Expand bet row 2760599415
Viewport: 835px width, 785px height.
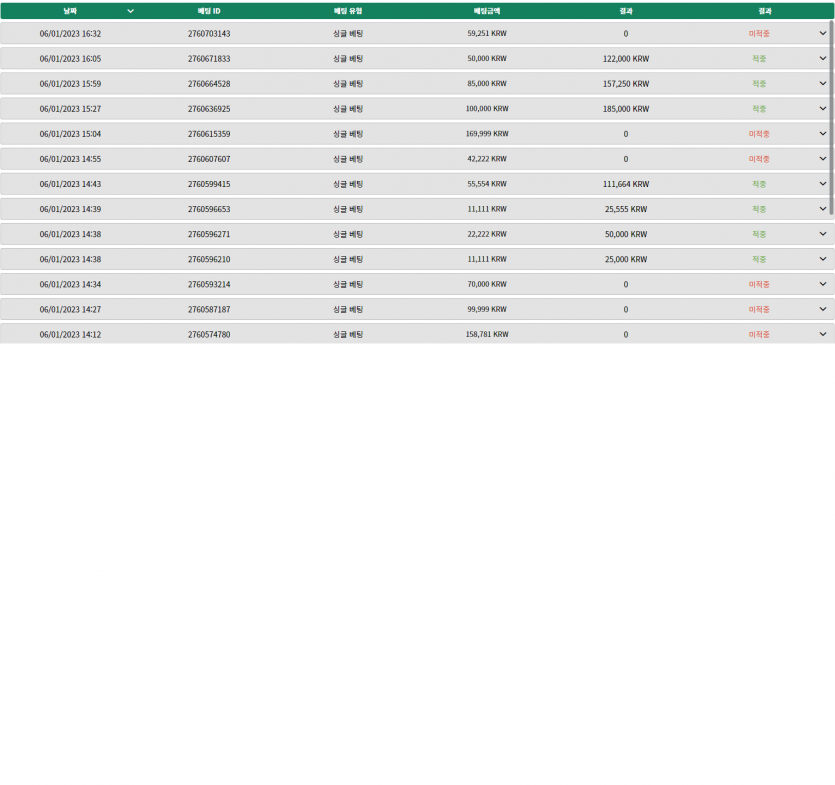823,183
